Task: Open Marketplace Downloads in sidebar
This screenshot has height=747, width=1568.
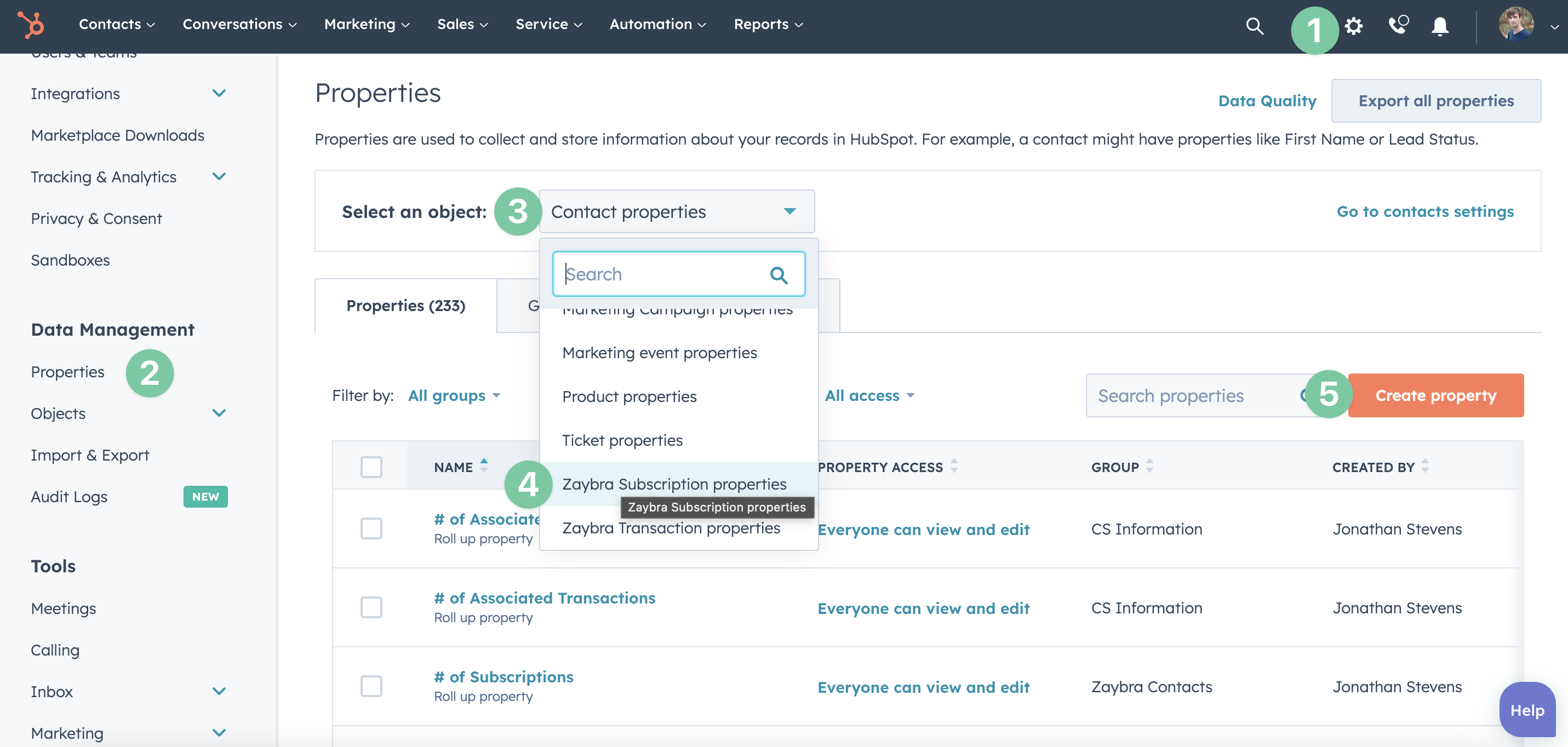Action: coord(117,135)
